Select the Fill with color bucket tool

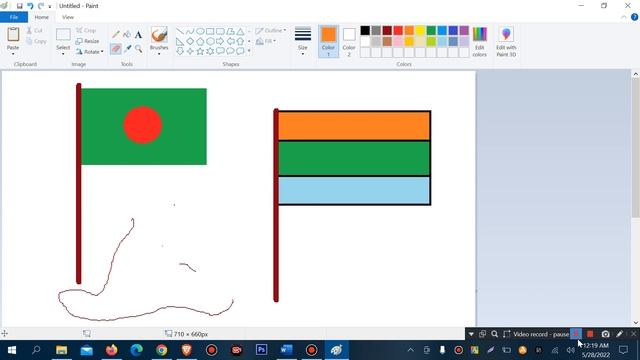point(127,35)
